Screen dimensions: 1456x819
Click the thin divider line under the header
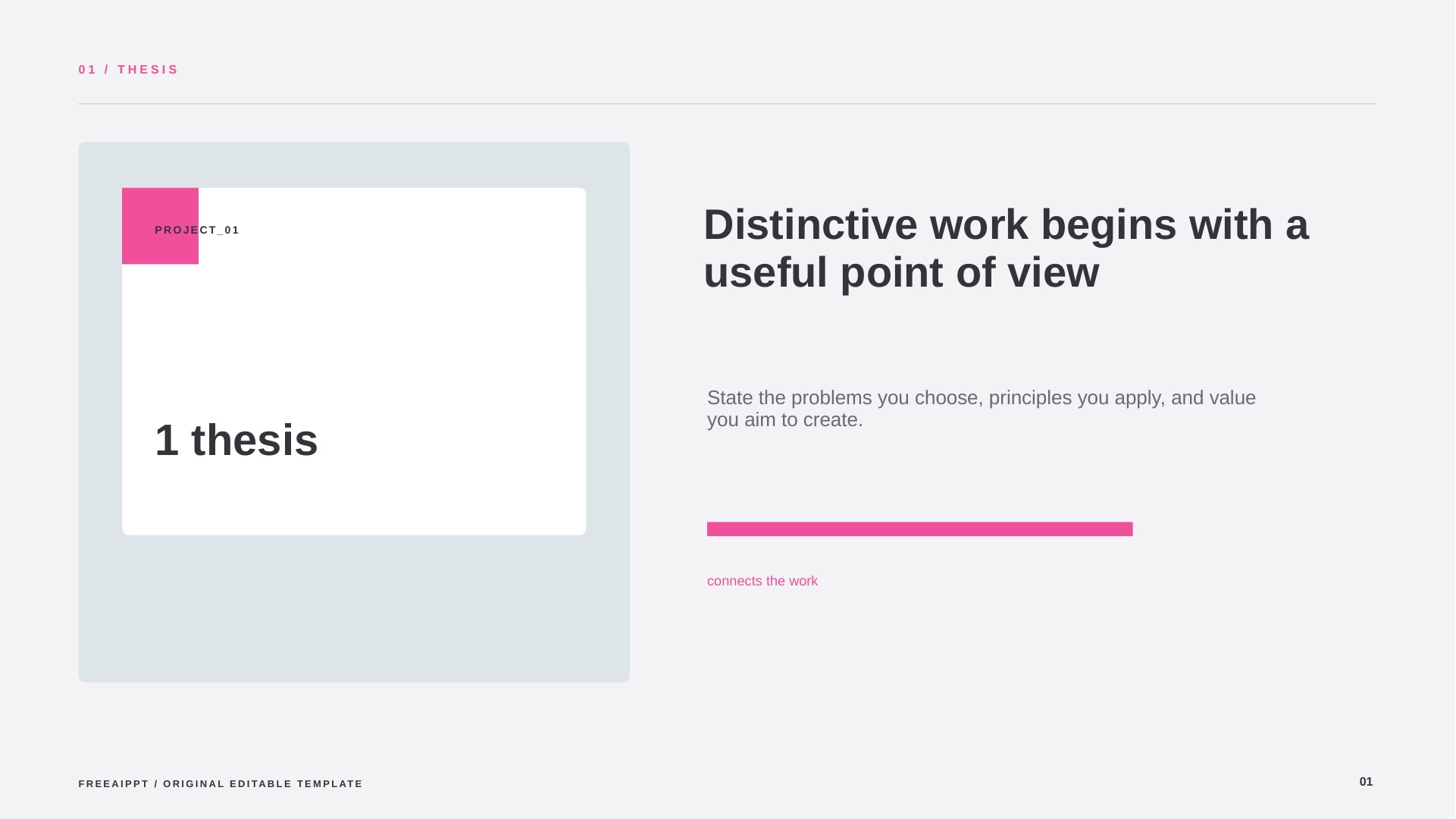click(x=726, y=104)
